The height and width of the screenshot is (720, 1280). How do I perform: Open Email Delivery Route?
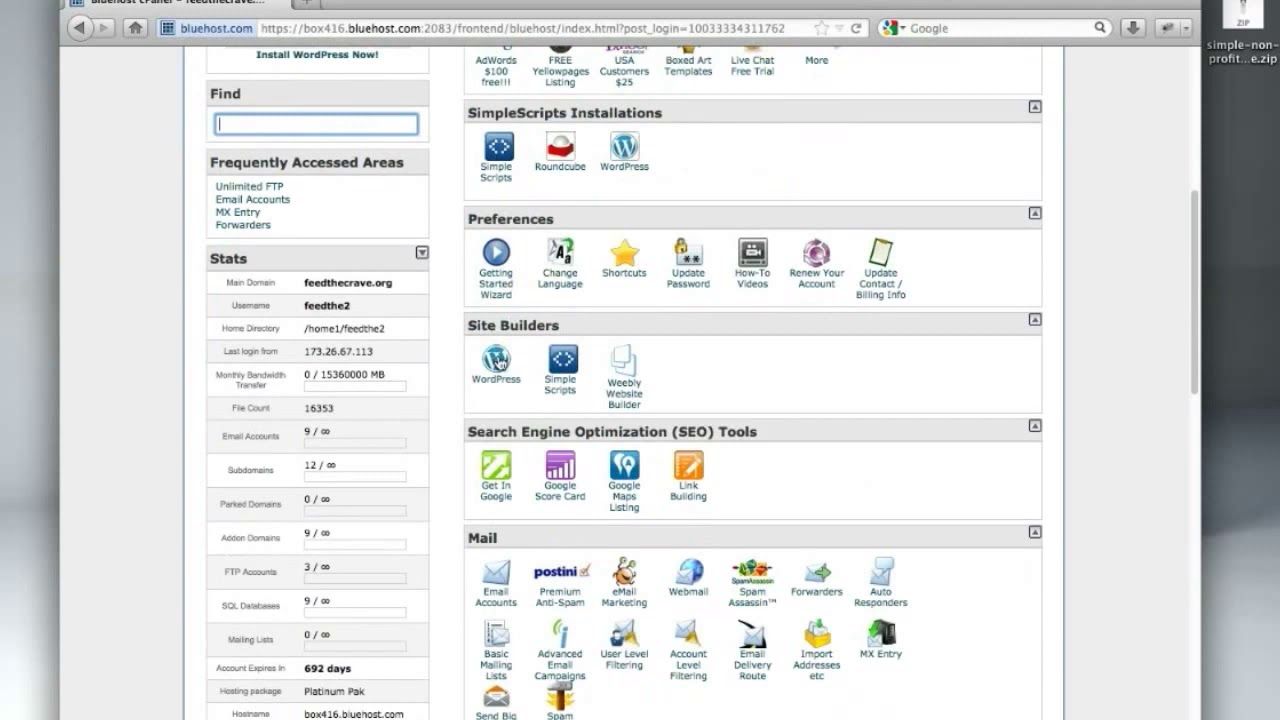coord(752,650)
